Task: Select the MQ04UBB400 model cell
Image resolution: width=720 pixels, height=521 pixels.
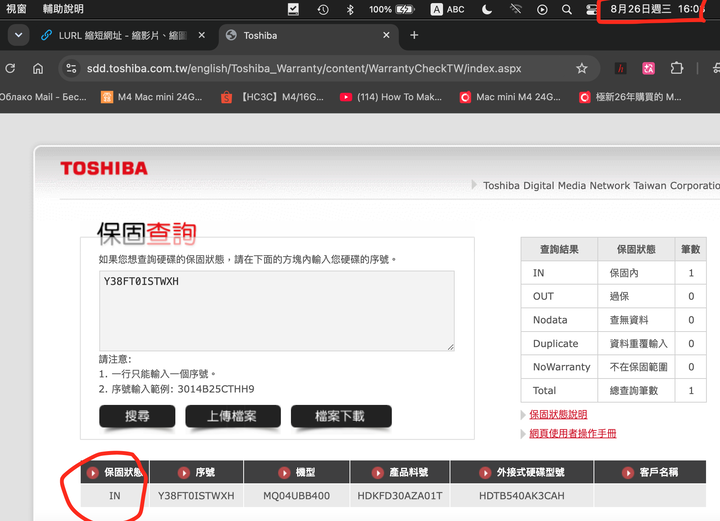Action: tap(297, 496)
